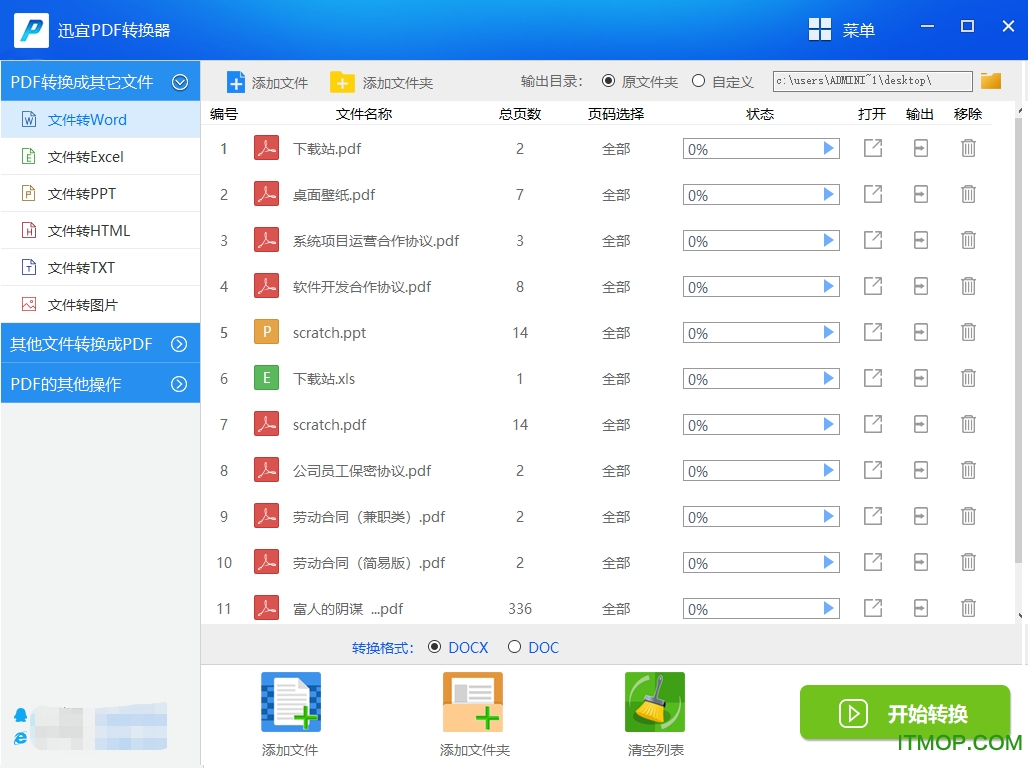Choose DOC as the conversion format

point(516,647)
